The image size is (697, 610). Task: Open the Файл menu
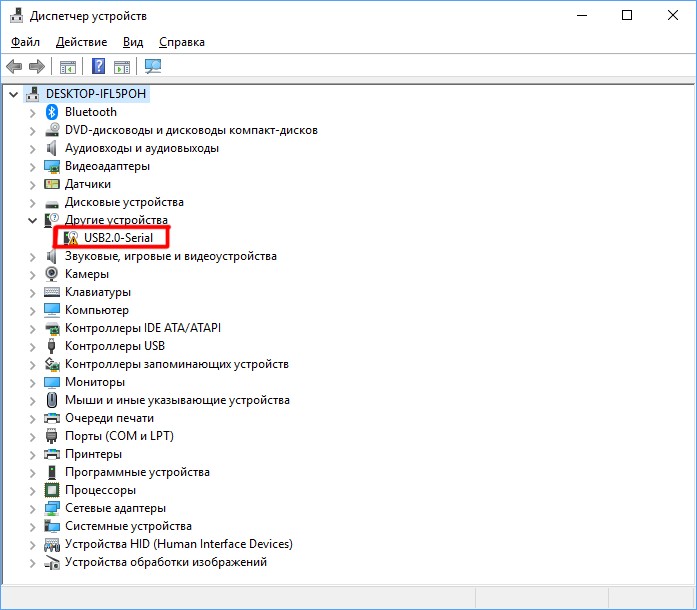coord(25,42)
